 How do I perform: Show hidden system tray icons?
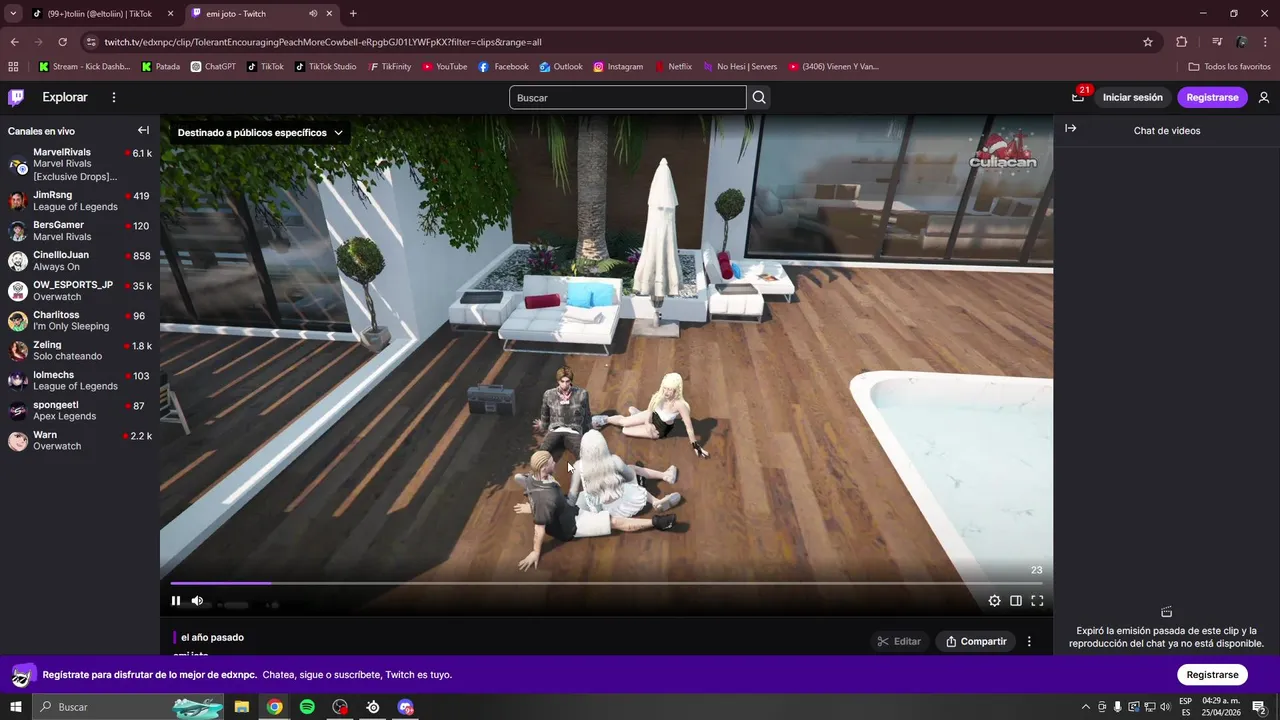pos(1086,707)
